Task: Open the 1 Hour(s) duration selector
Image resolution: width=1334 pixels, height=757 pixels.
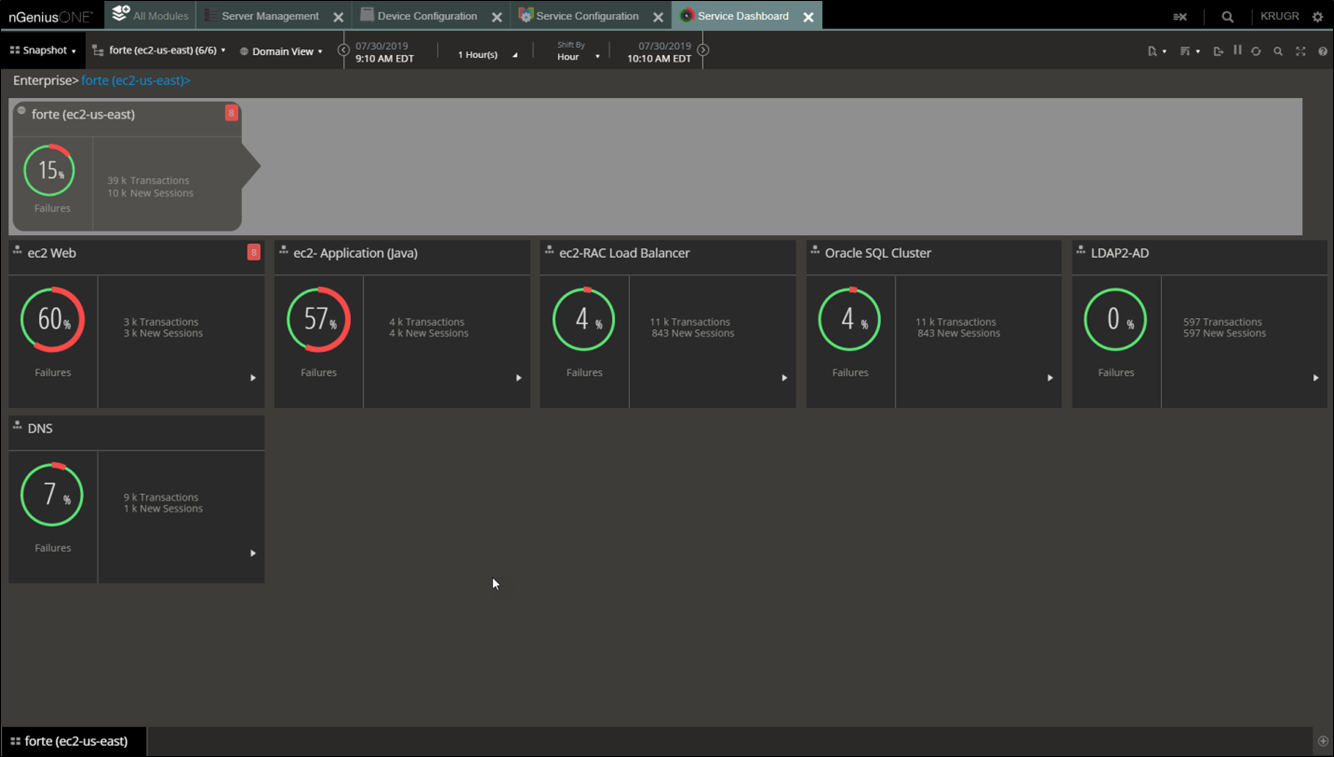Action: coord(481,54)
